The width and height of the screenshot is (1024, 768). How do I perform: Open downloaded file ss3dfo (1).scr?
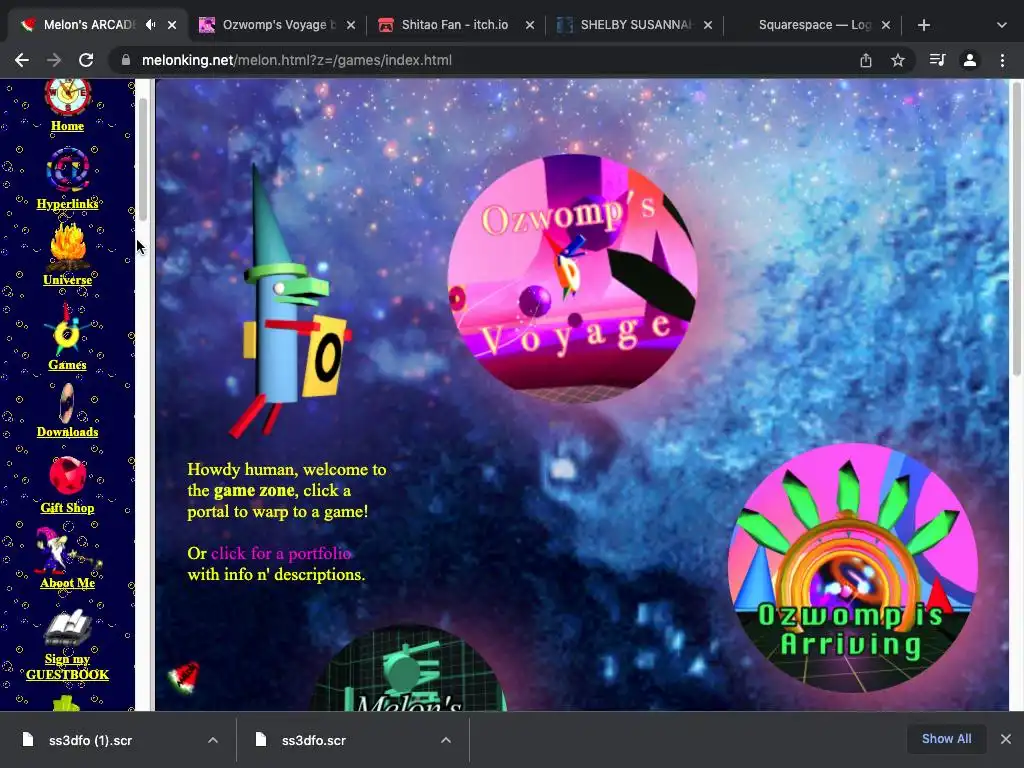pyautogui.click(x=90, y=740)
